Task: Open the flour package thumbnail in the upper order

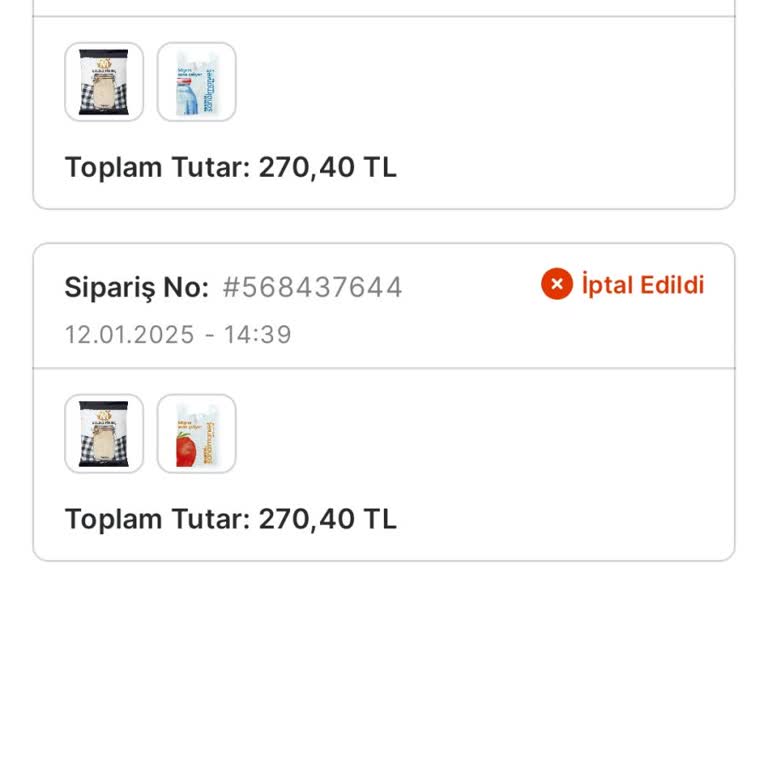Action: pyautogui.click(x=104, y=82)
